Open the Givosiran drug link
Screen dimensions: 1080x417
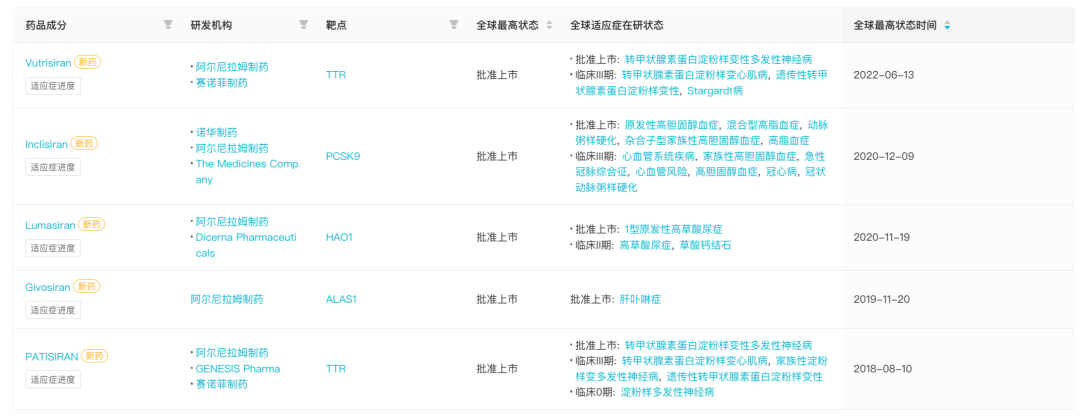pos(48,287)
